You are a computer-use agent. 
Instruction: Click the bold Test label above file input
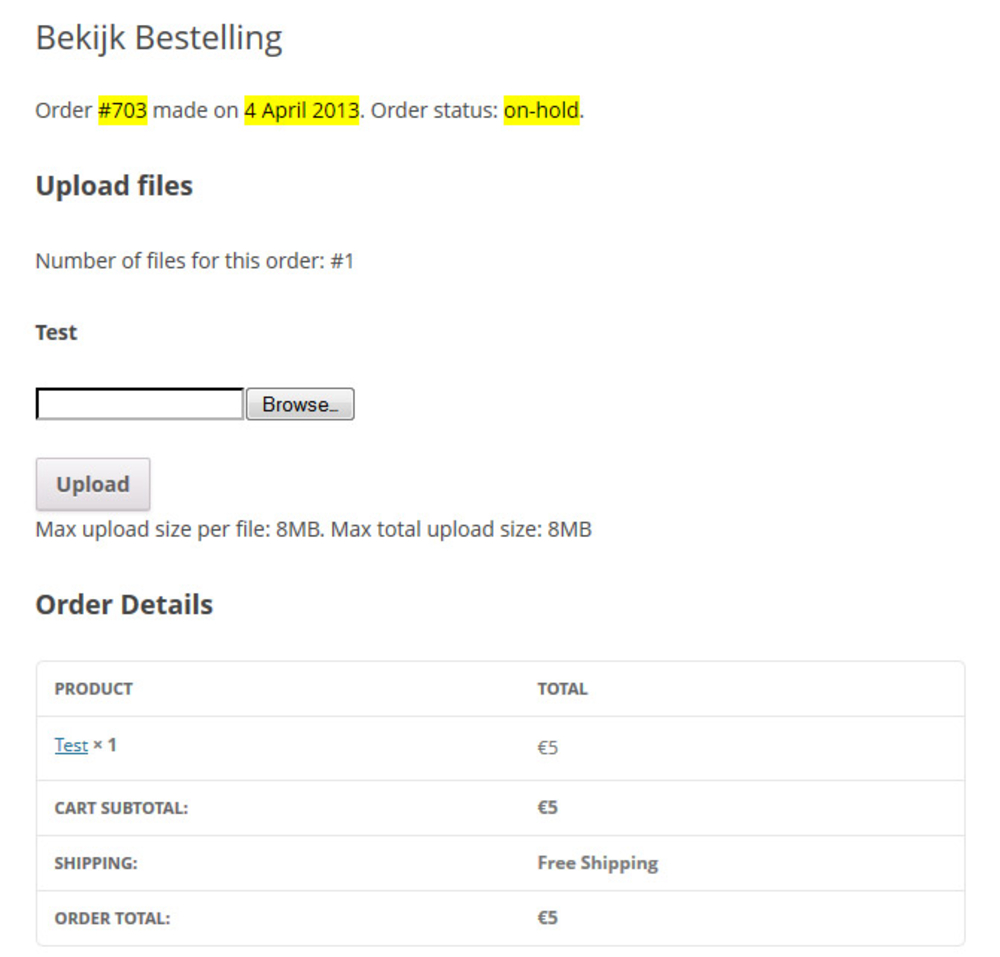point(56,332)
